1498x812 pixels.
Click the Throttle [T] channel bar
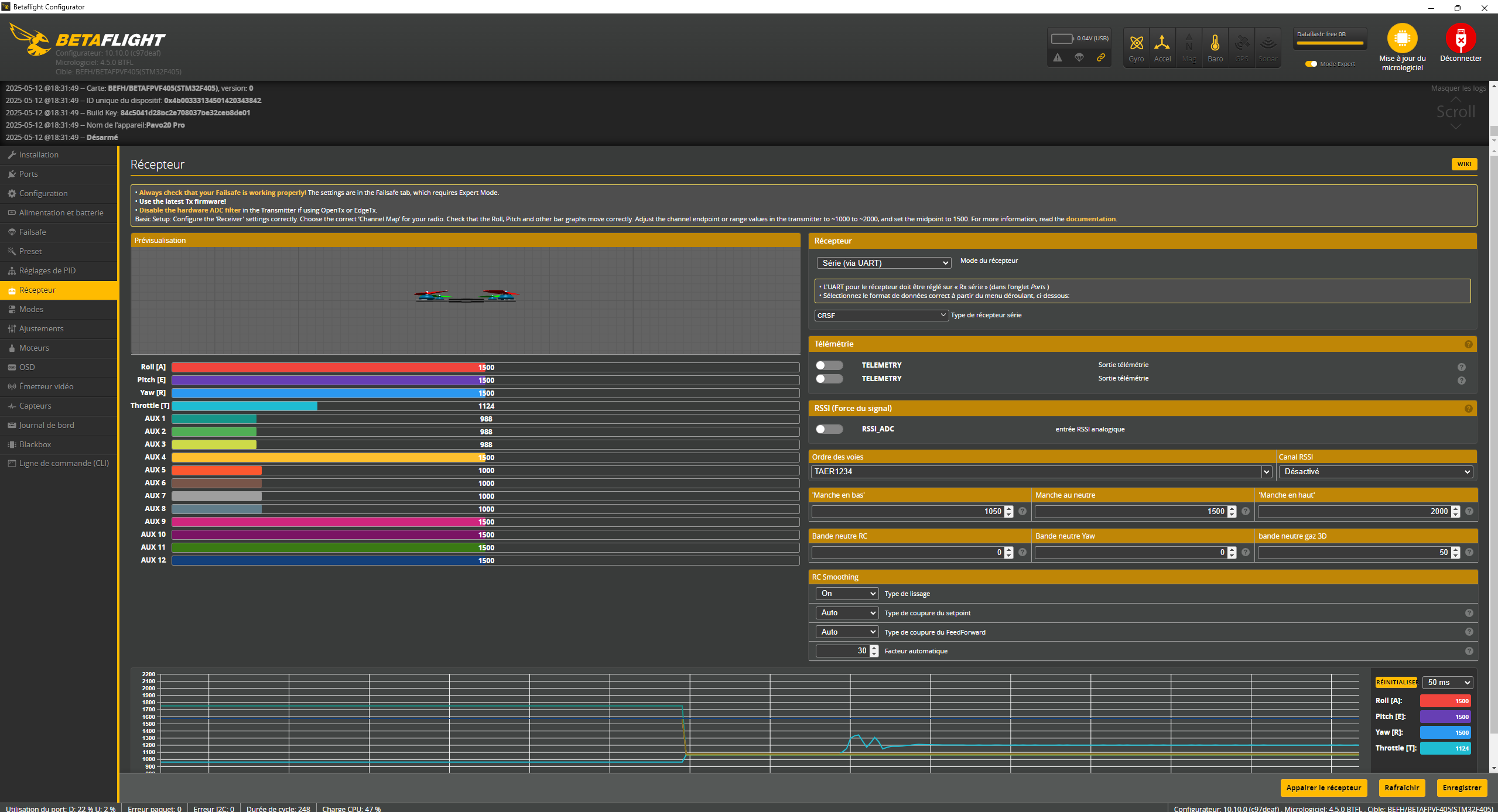[485, 406]
